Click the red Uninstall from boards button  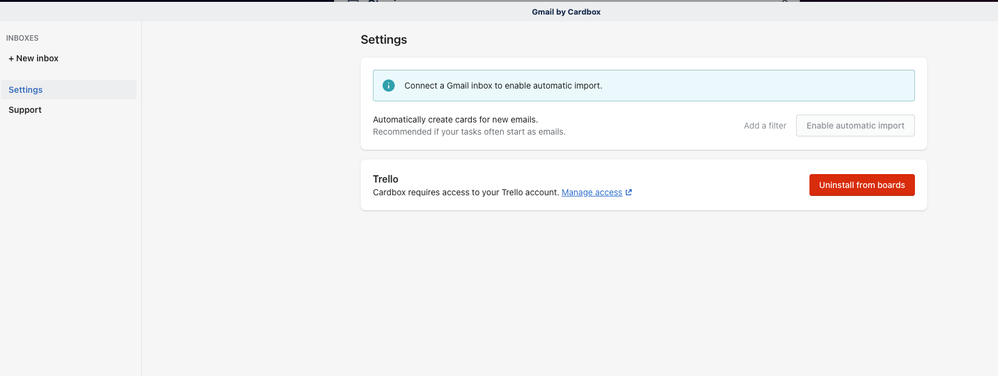click(862, 185)
